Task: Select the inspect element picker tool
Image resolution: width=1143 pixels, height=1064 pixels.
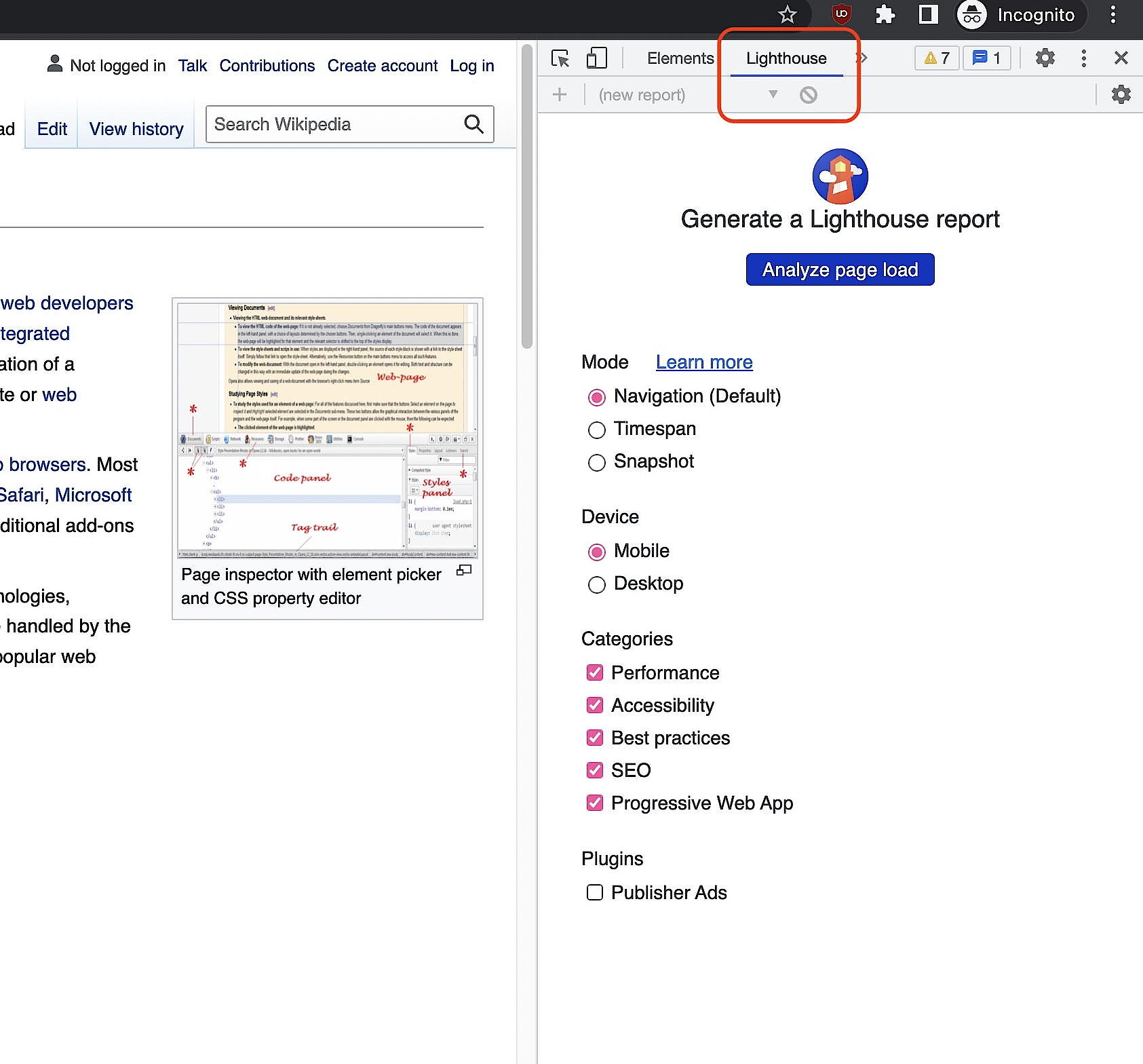Action: point(560,58)
